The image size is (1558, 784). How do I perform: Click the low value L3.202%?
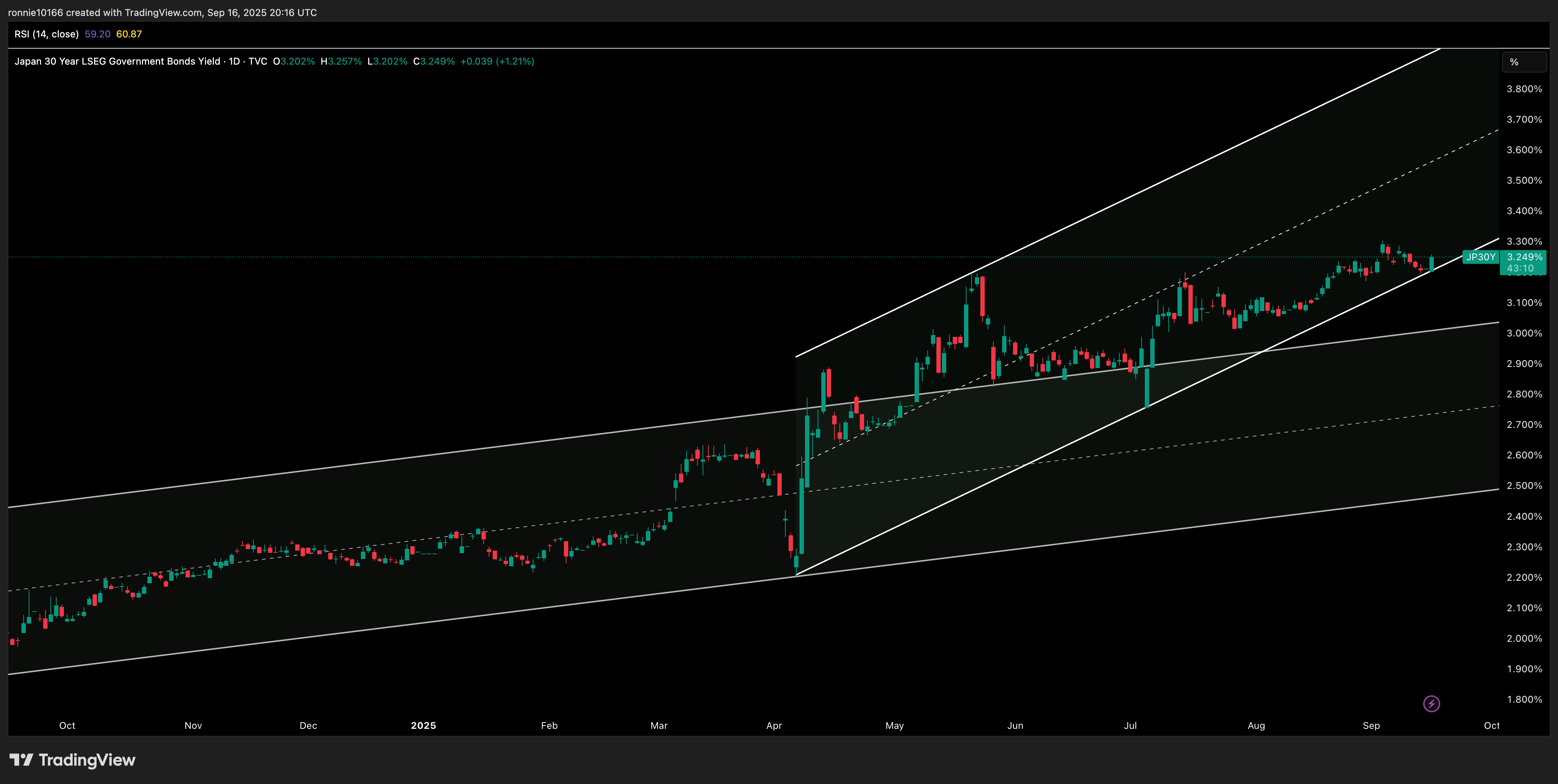(388, 61)
